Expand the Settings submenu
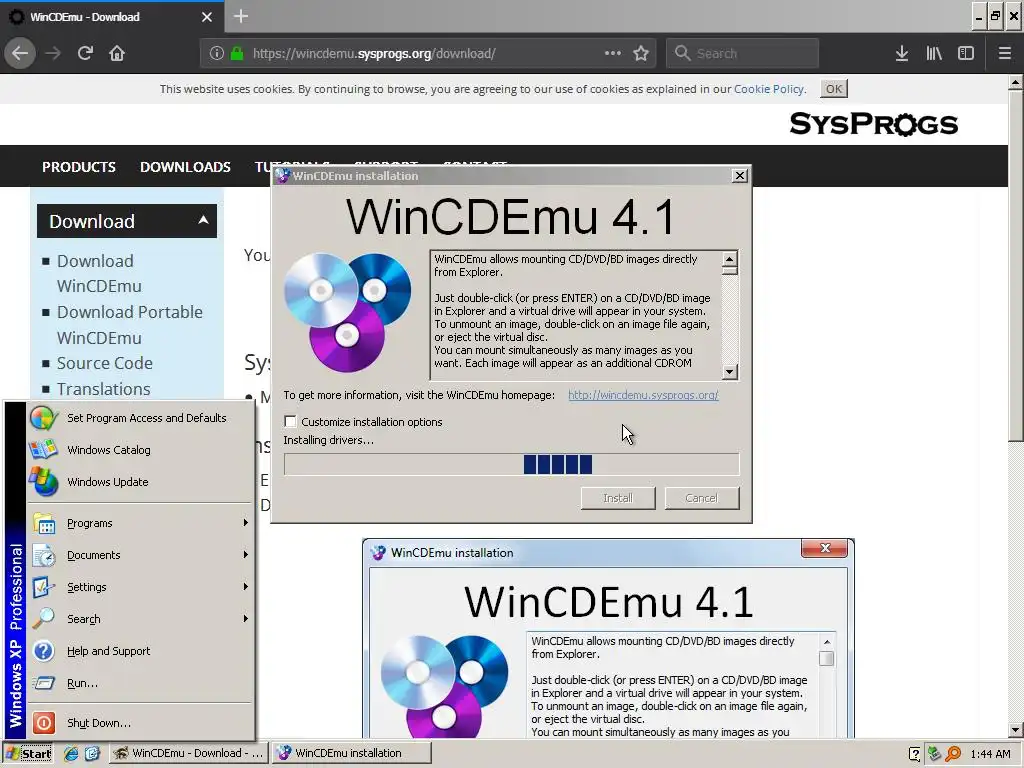This screenshot has height=768, width=1024. click(140, 587)
